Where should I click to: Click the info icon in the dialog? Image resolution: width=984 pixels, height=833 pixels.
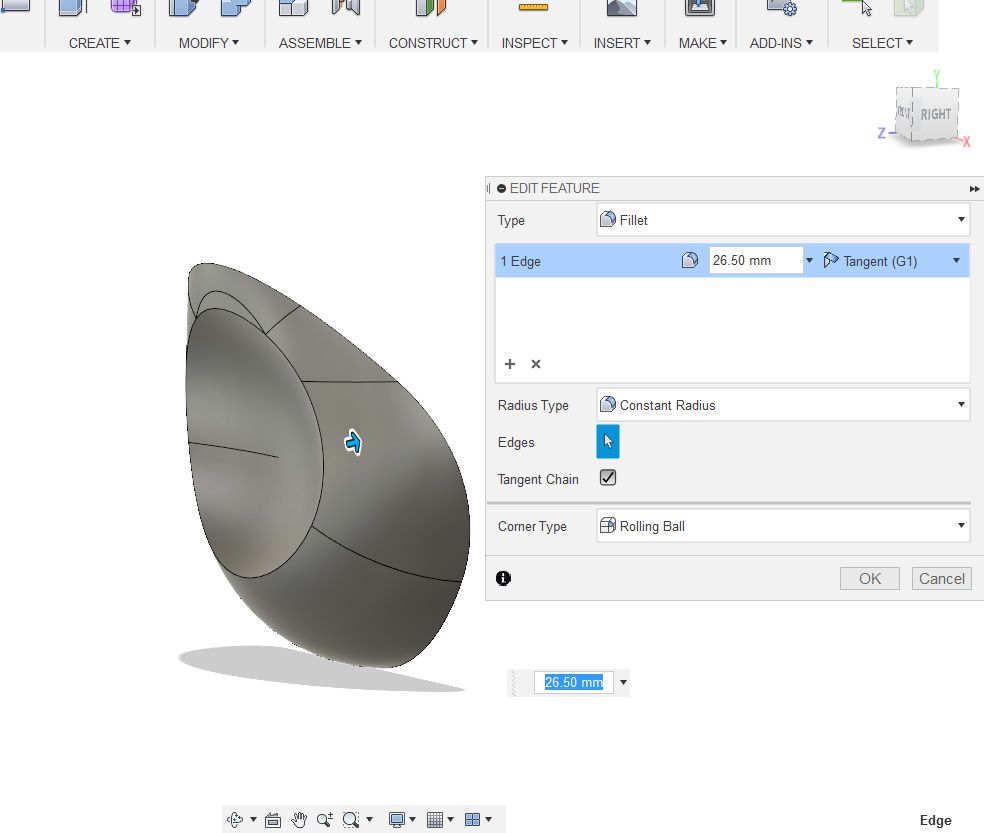tap(503, 578)
